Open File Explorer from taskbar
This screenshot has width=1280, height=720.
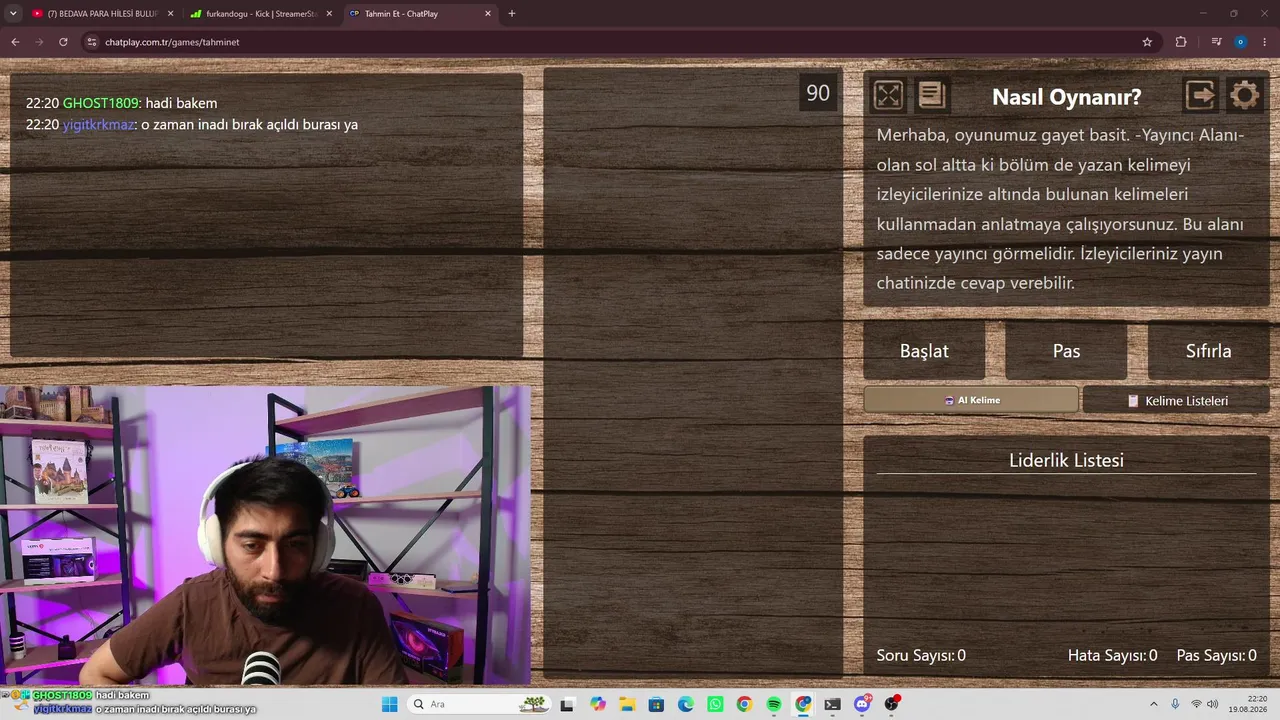(x=627, y=704)
